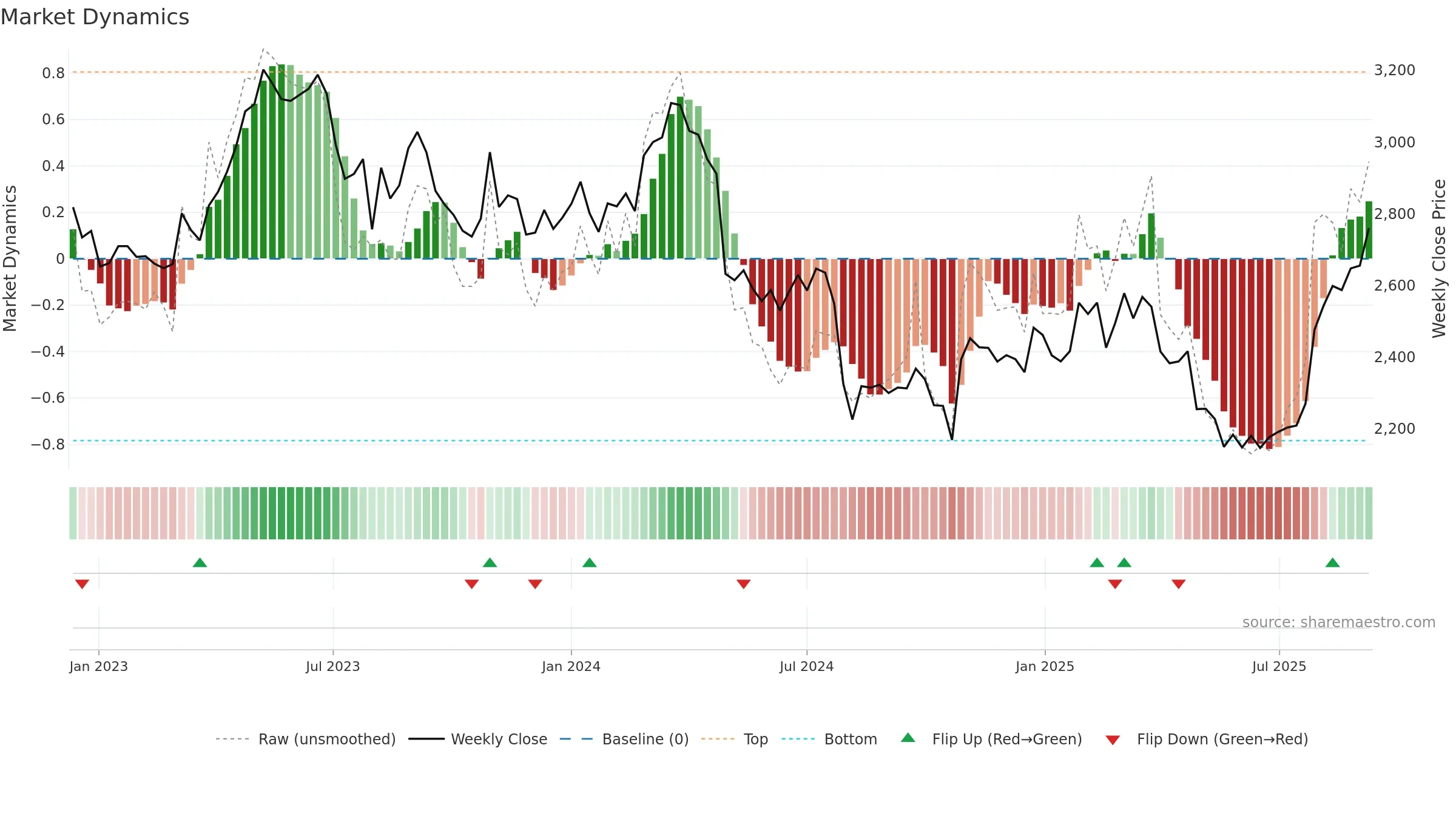The height and width of the screenshot is (819, 1456).
Task: Click the Jan 2024 x-axis label
Action: (x=571, y=667)
